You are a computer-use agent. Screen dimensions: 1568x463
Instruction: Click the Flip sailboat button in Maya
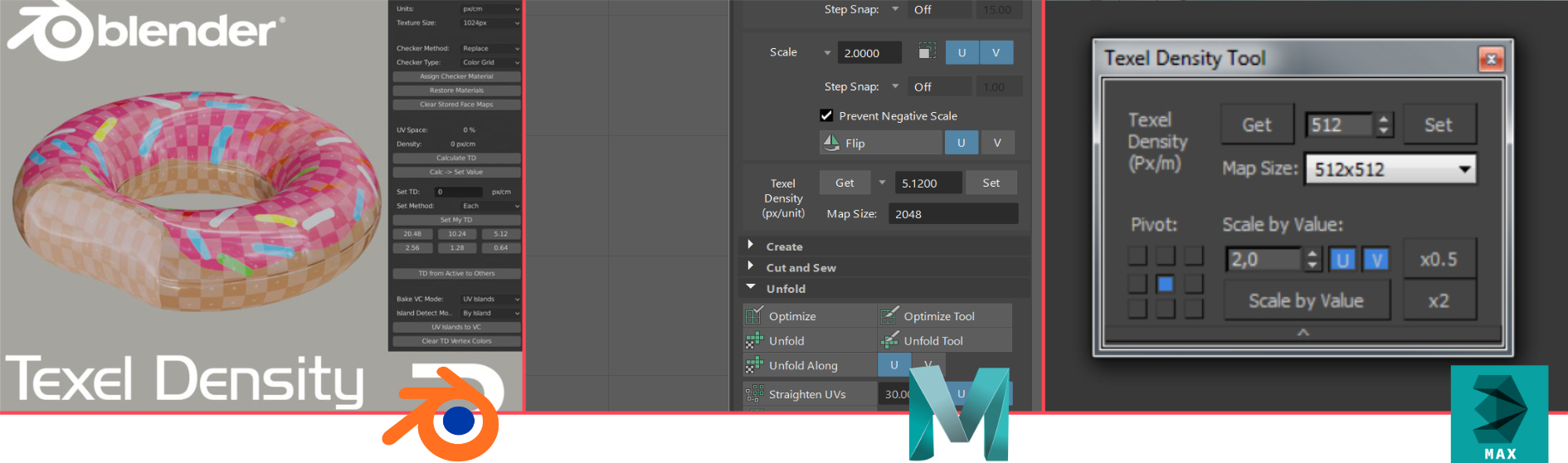tap(880, 143)
